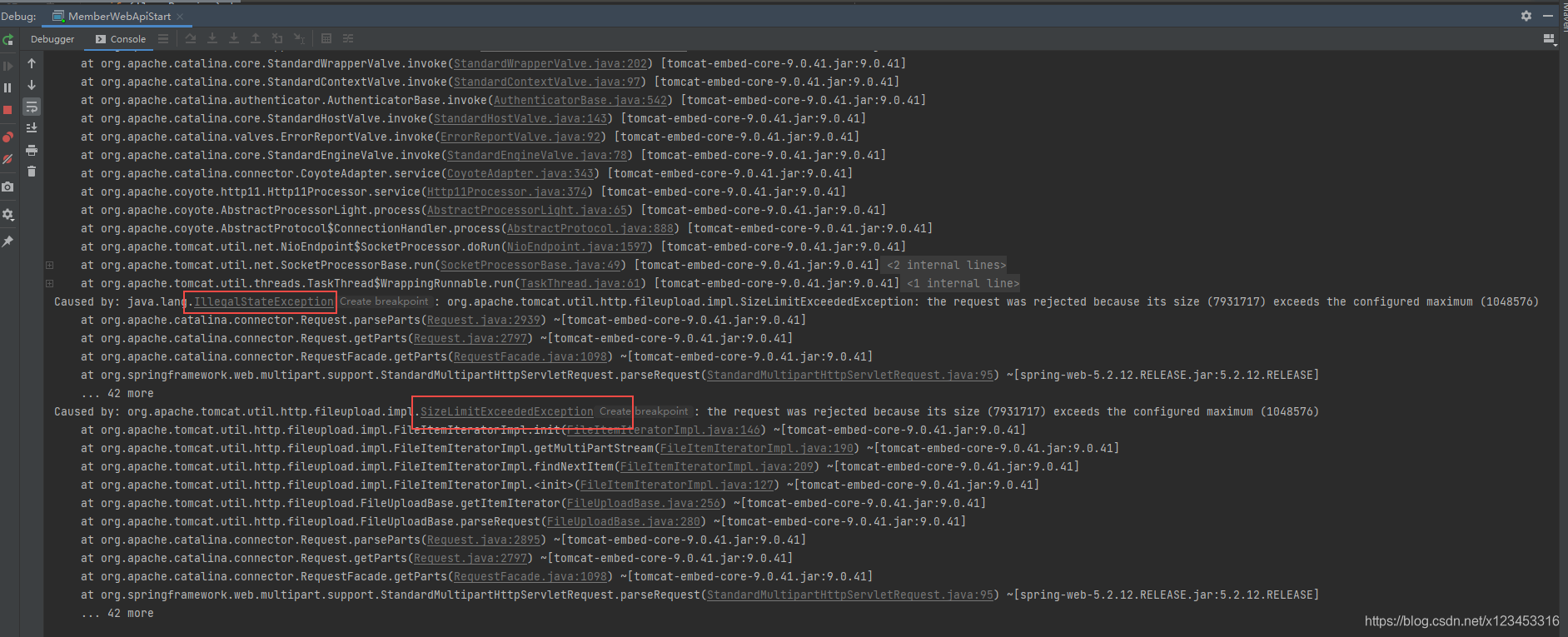Open FileItemIteratorImpl.java:146 link
1568x637 pixels.
pos(664,430)
